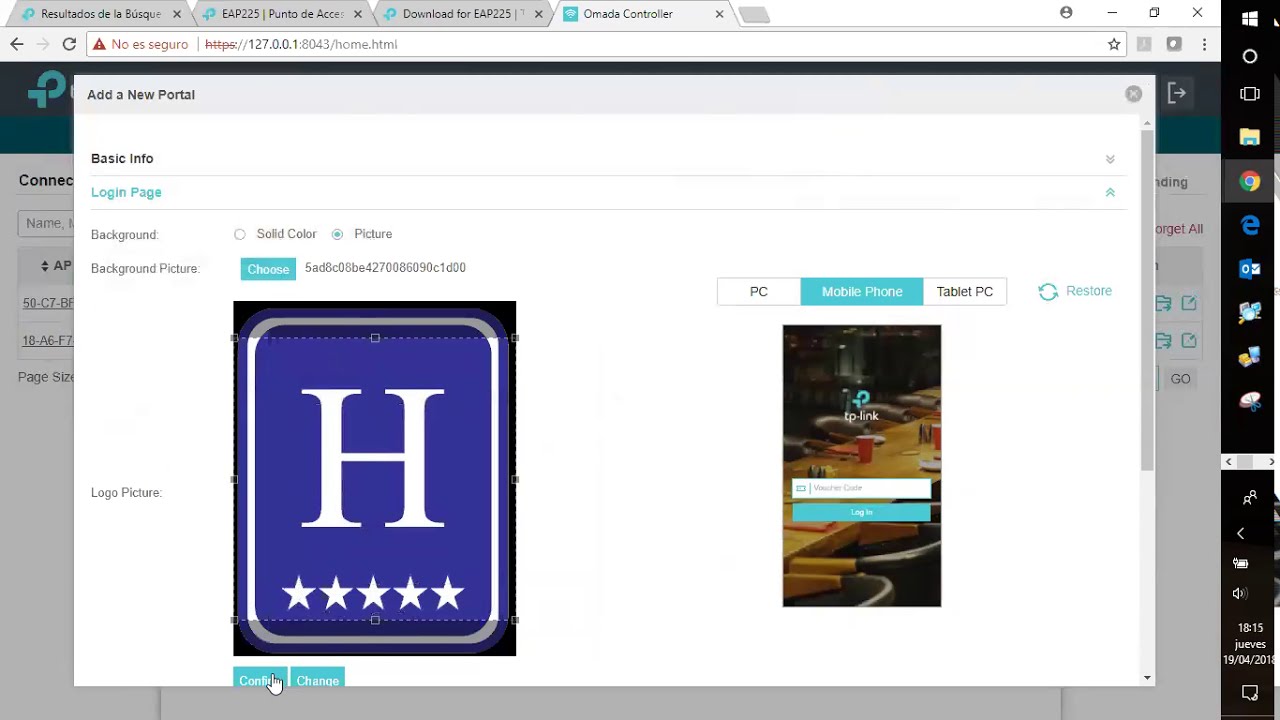
Task: Select Picture background option
Action: click(x=337, y=234)
